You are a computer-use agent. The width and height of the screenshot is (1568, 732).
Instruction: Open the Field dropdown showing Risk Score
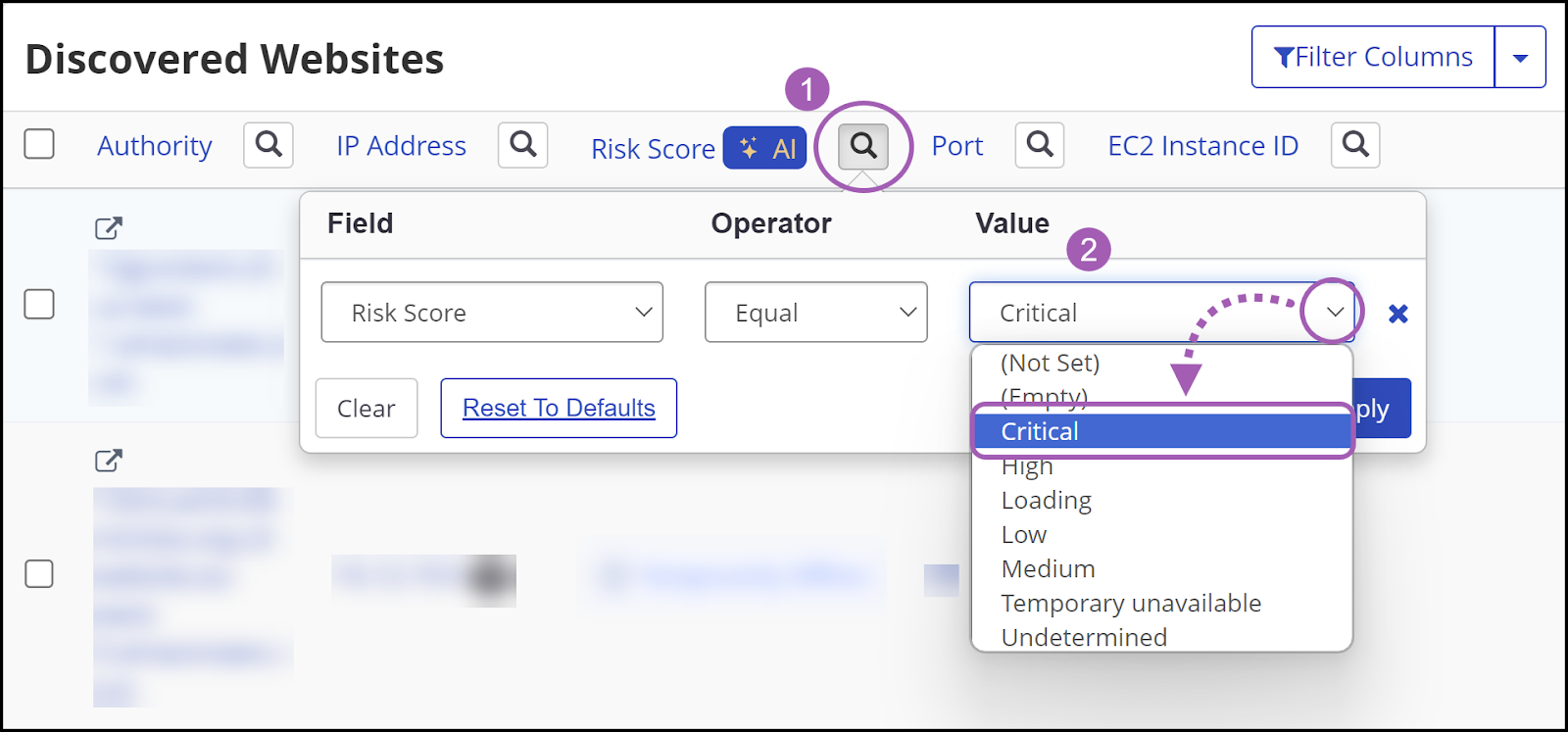click(x=492, y=312)
